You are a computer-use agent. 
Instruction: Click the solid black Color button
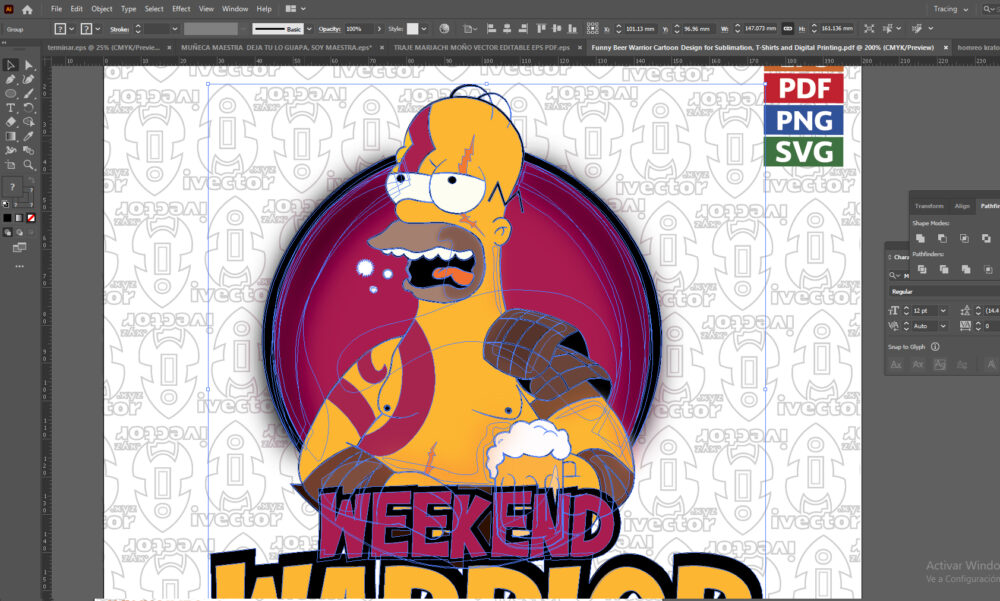point(7,218)
